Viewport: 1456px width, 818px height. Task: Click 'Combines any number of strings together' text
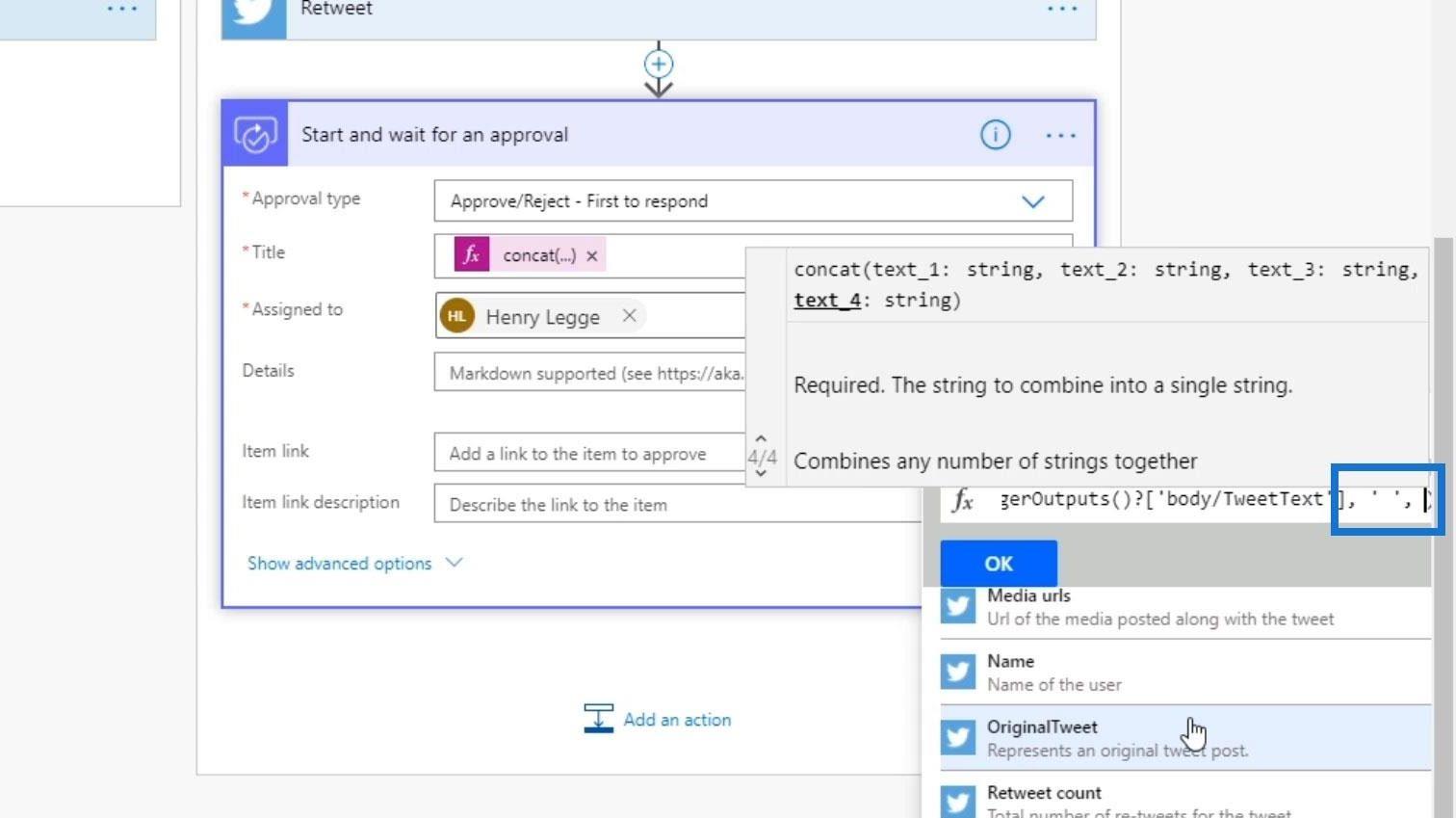[x=996, y=462]
